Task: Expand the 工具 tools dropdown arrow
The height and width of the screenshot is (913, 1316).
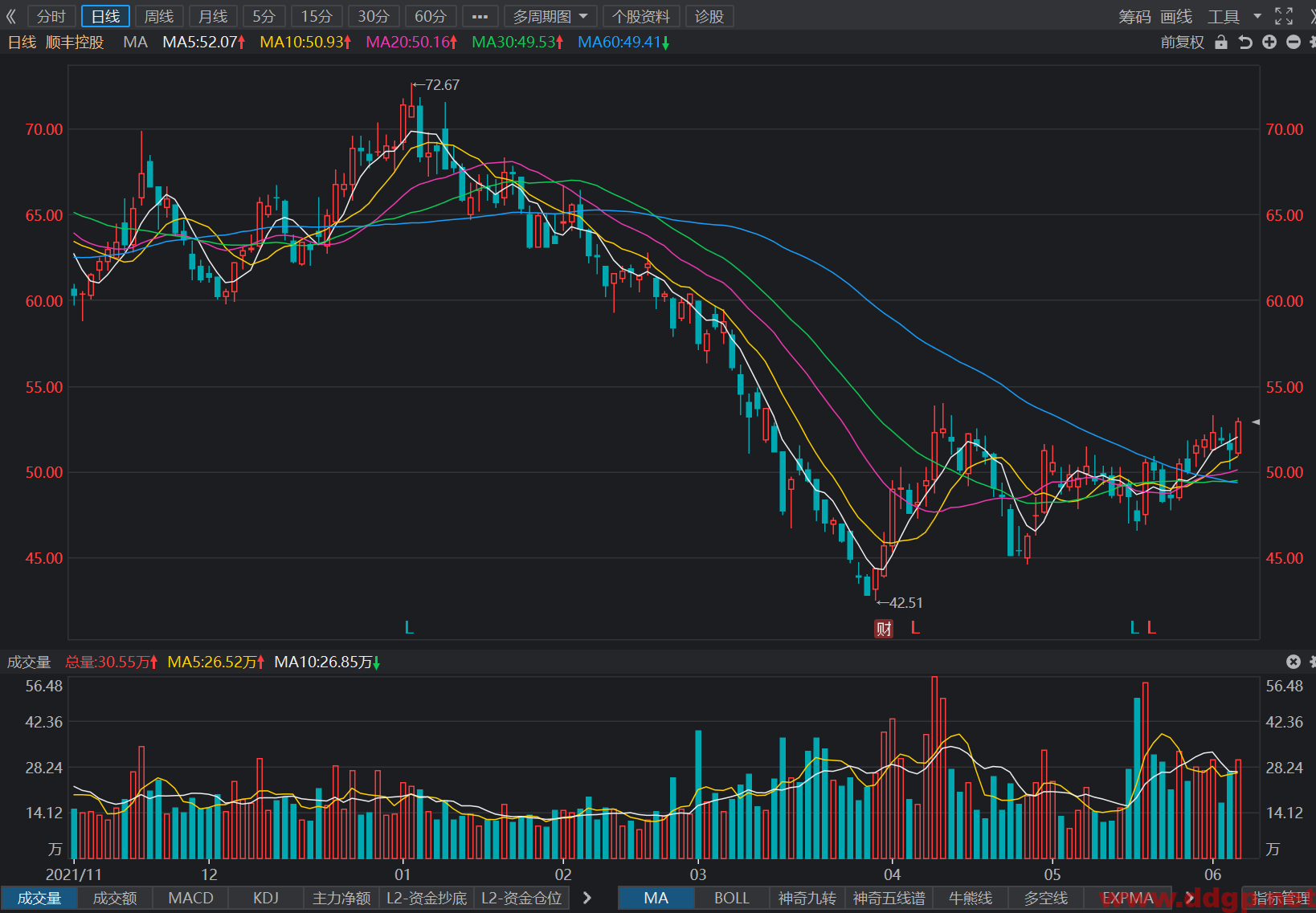Action: [1257, 16]
